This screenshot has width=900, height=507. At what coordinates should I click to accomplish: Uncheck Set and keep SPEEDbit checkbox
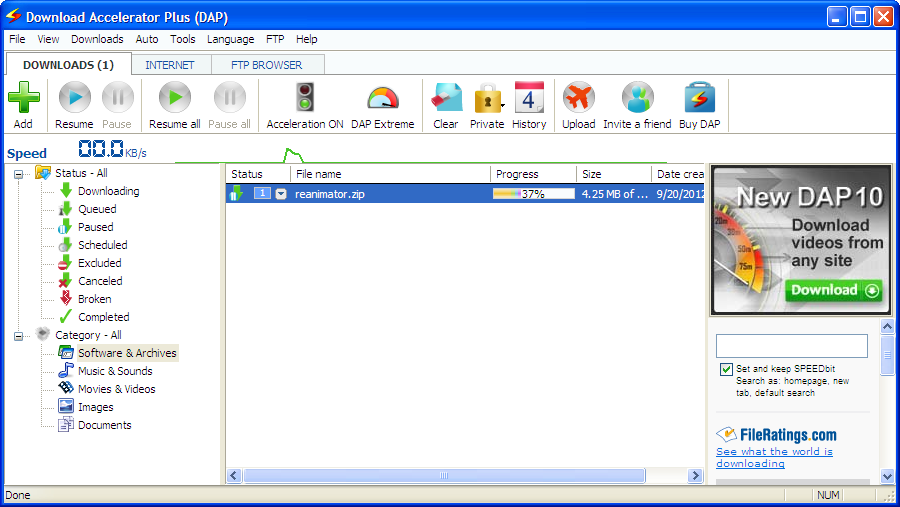(726, 370)
